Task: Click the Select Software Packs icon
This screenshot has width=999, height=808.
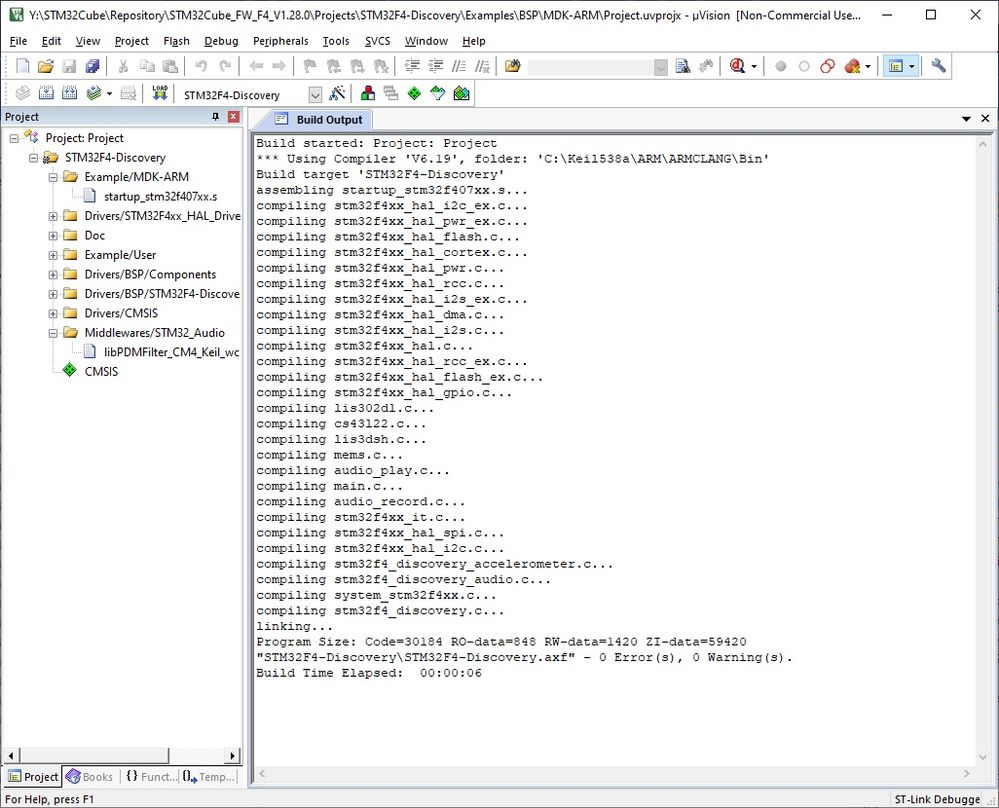Action: pos(438,94)
